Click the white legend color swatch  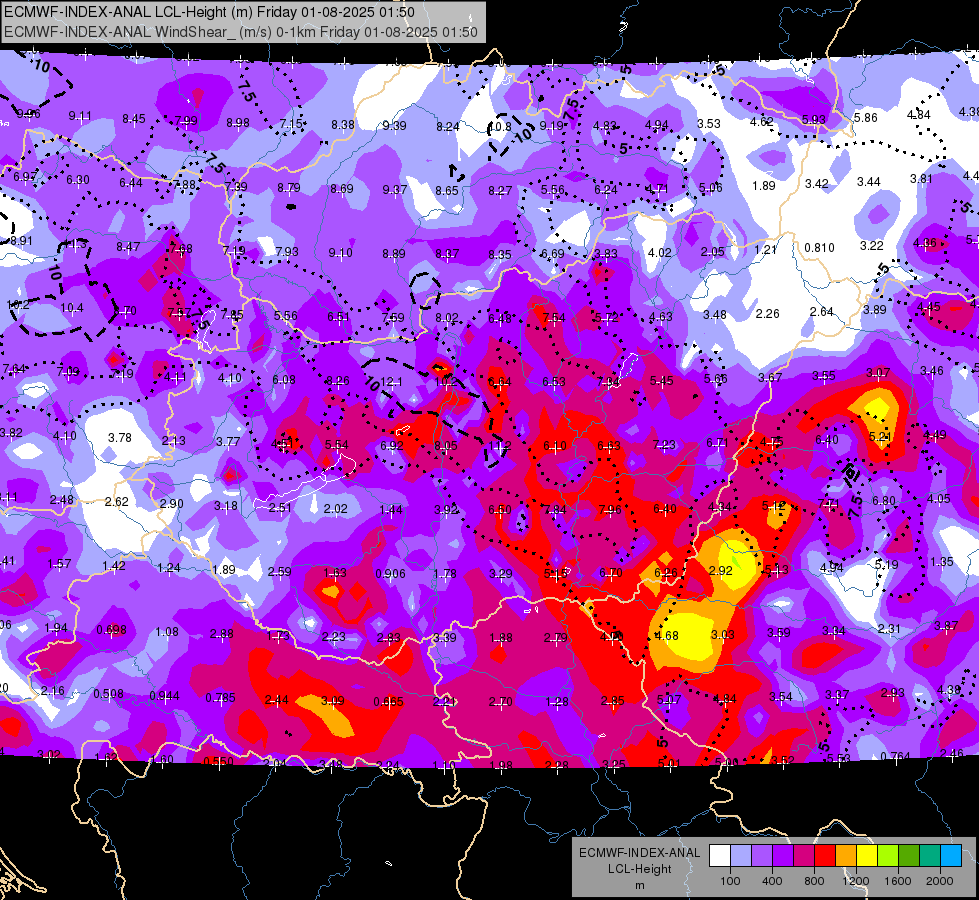[719, 856]
